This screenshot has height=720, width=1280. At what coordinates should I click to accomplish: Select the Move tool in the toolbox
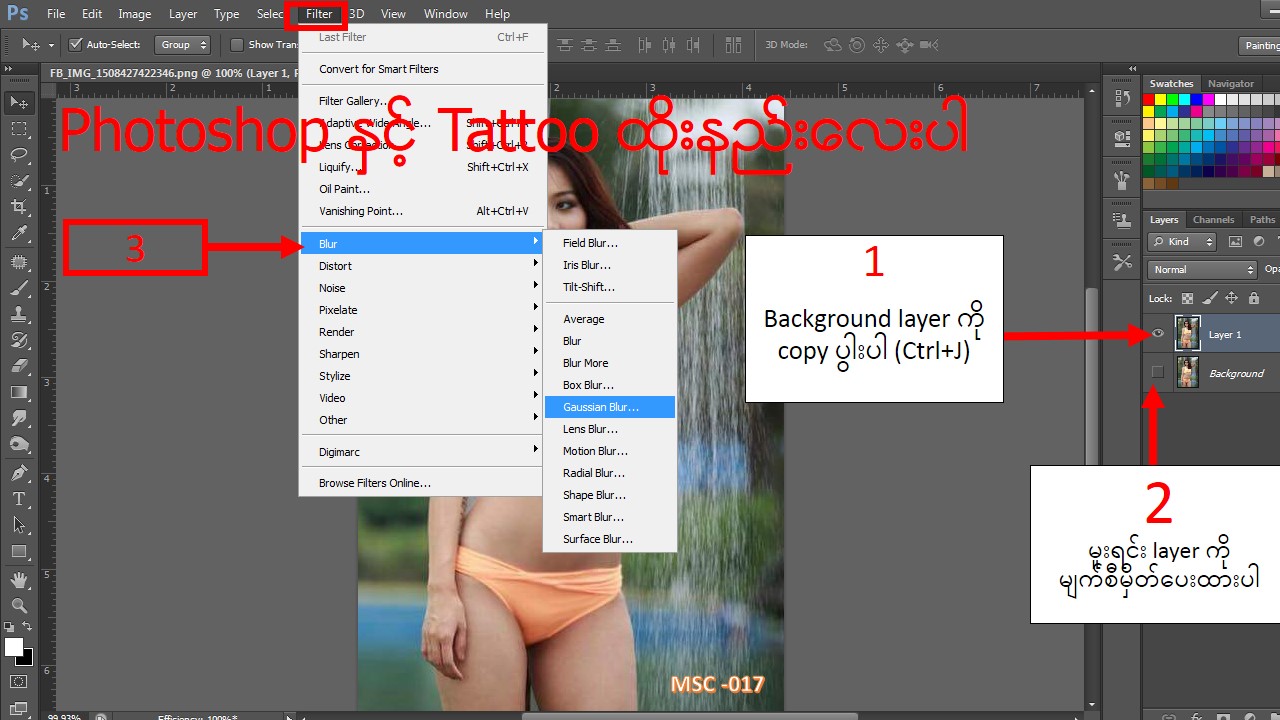(x=18, y=102)
